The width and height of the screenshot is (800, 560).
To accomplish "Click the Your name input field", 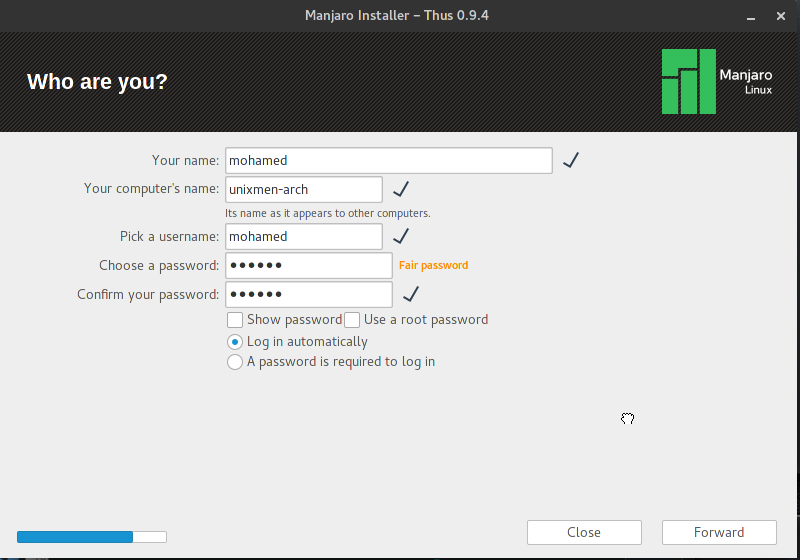I will 388,161.
